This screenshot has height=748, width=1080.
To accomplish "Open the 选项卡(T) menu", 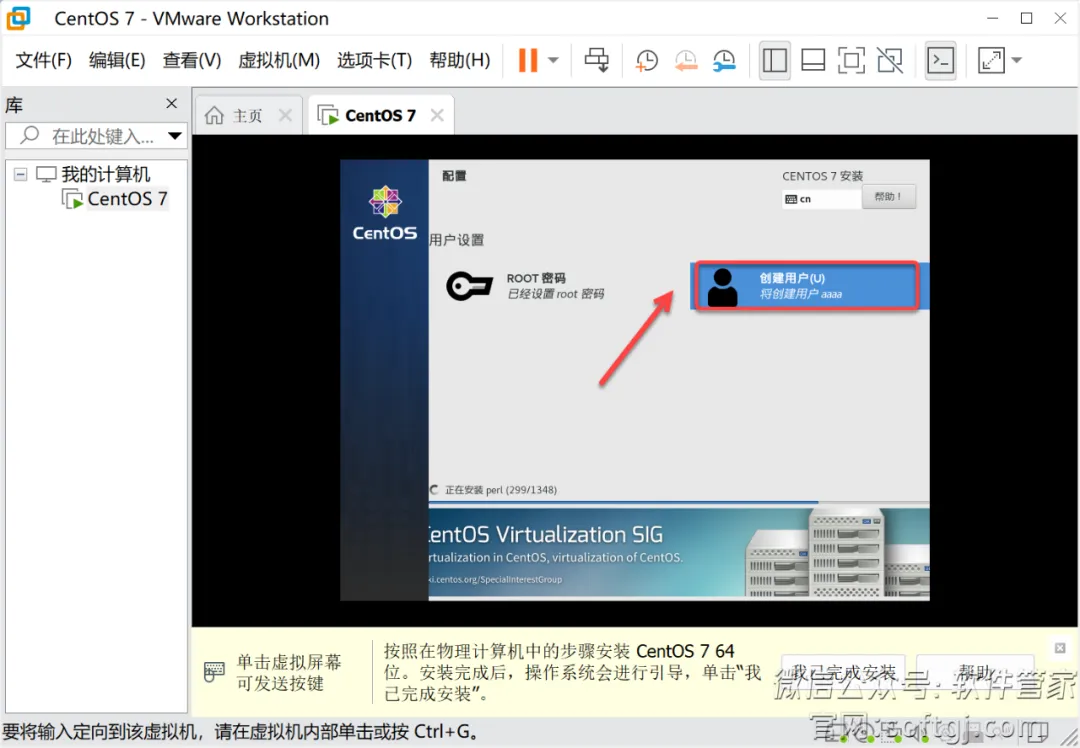I will point(374,61).
